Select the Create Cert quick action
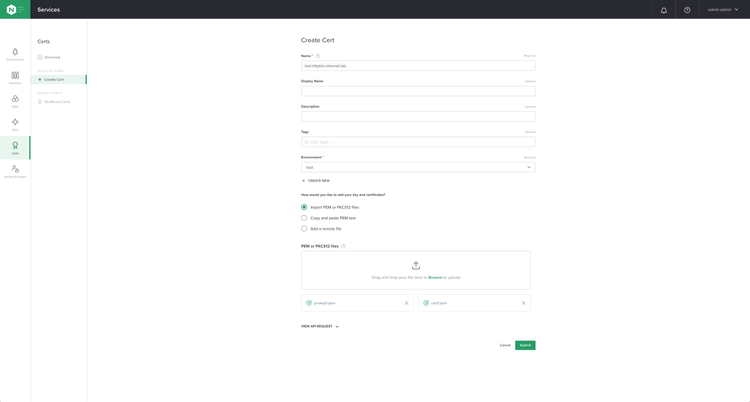 (x=58, y=79)
